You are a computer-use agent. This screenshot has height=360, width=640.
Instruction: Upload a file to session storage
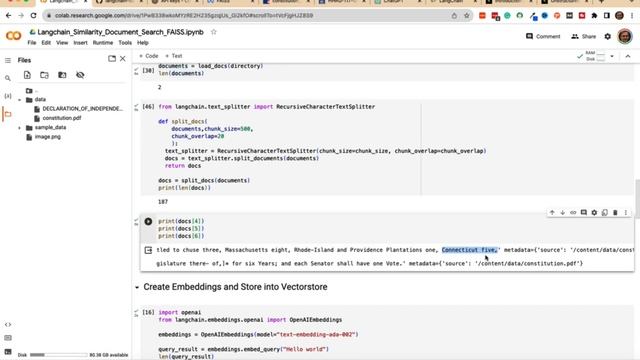(x=27, y=75)
